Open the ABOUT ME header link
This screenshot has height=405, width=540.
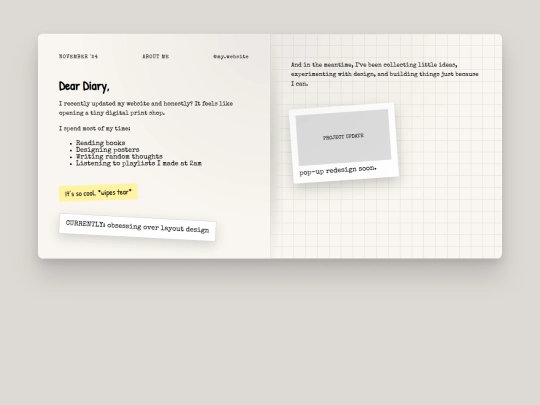(x=156, y=56)
